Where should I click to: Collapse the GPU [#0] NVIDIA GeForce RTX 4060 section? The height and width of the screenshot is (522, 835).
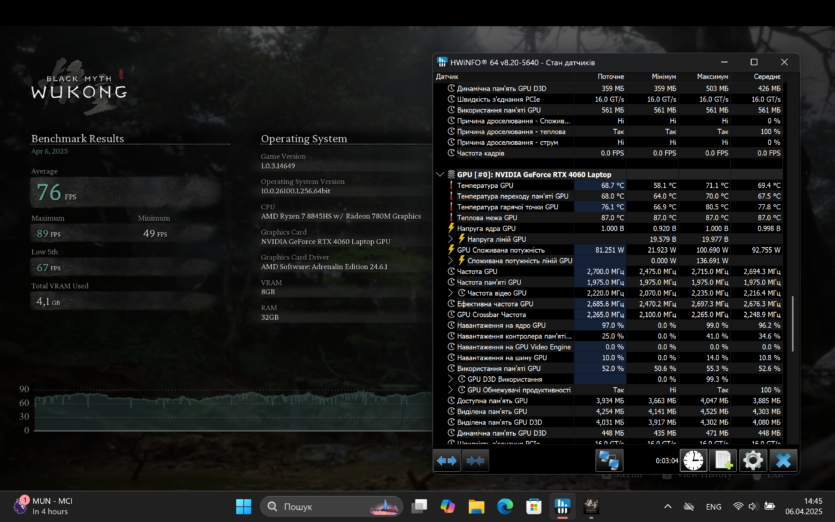pos(440,174)
